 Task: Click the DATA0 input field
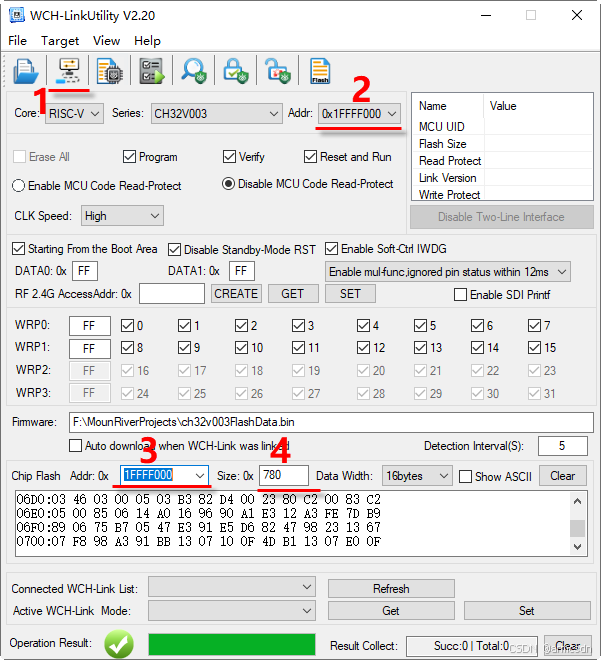tap(85, 271)
